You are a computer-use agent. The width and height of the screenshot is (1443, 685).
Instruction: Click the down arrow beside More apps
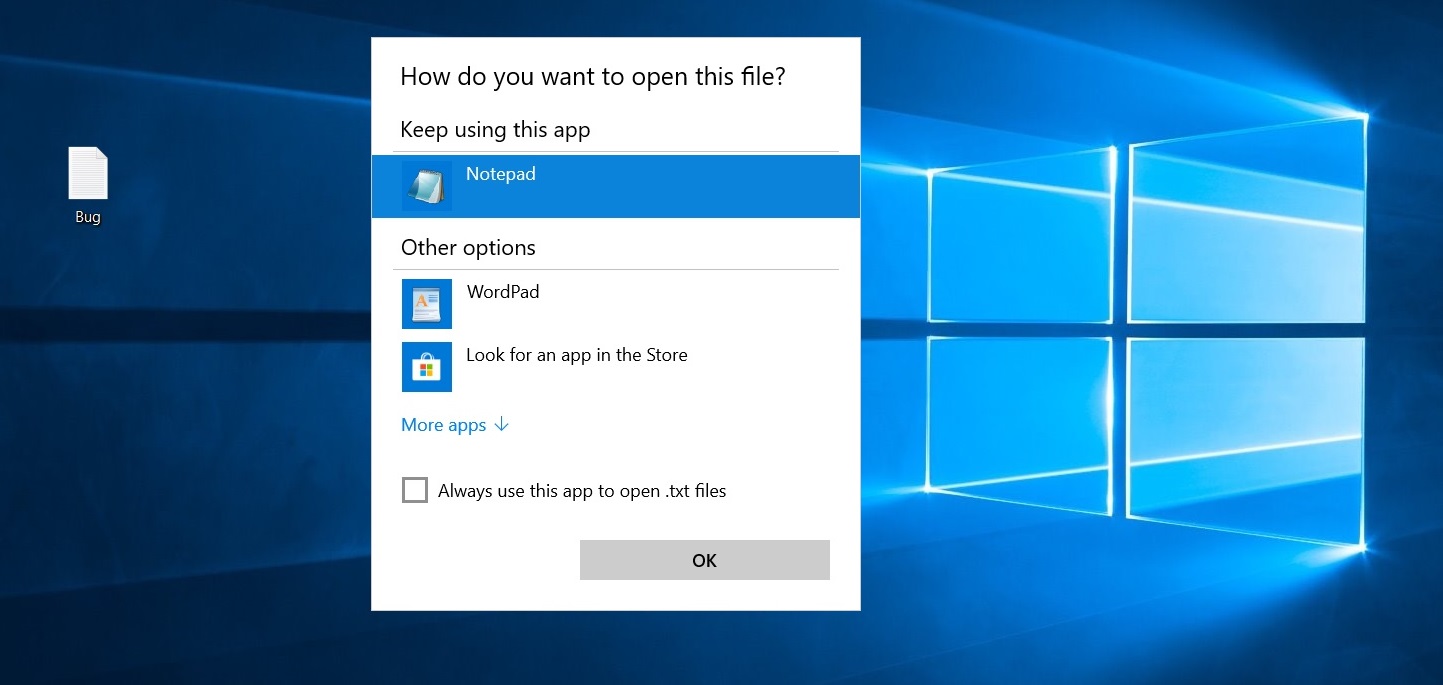(x=502, y=425)
